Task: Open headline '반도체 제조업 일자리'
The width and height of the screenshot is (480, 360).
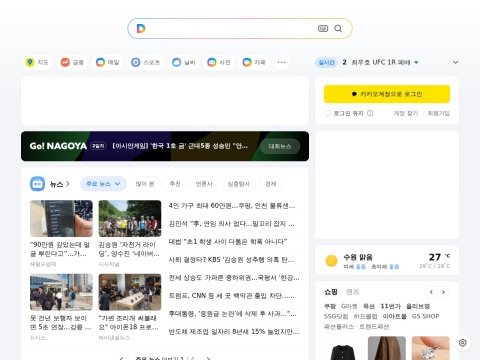Action: [234, 332]
